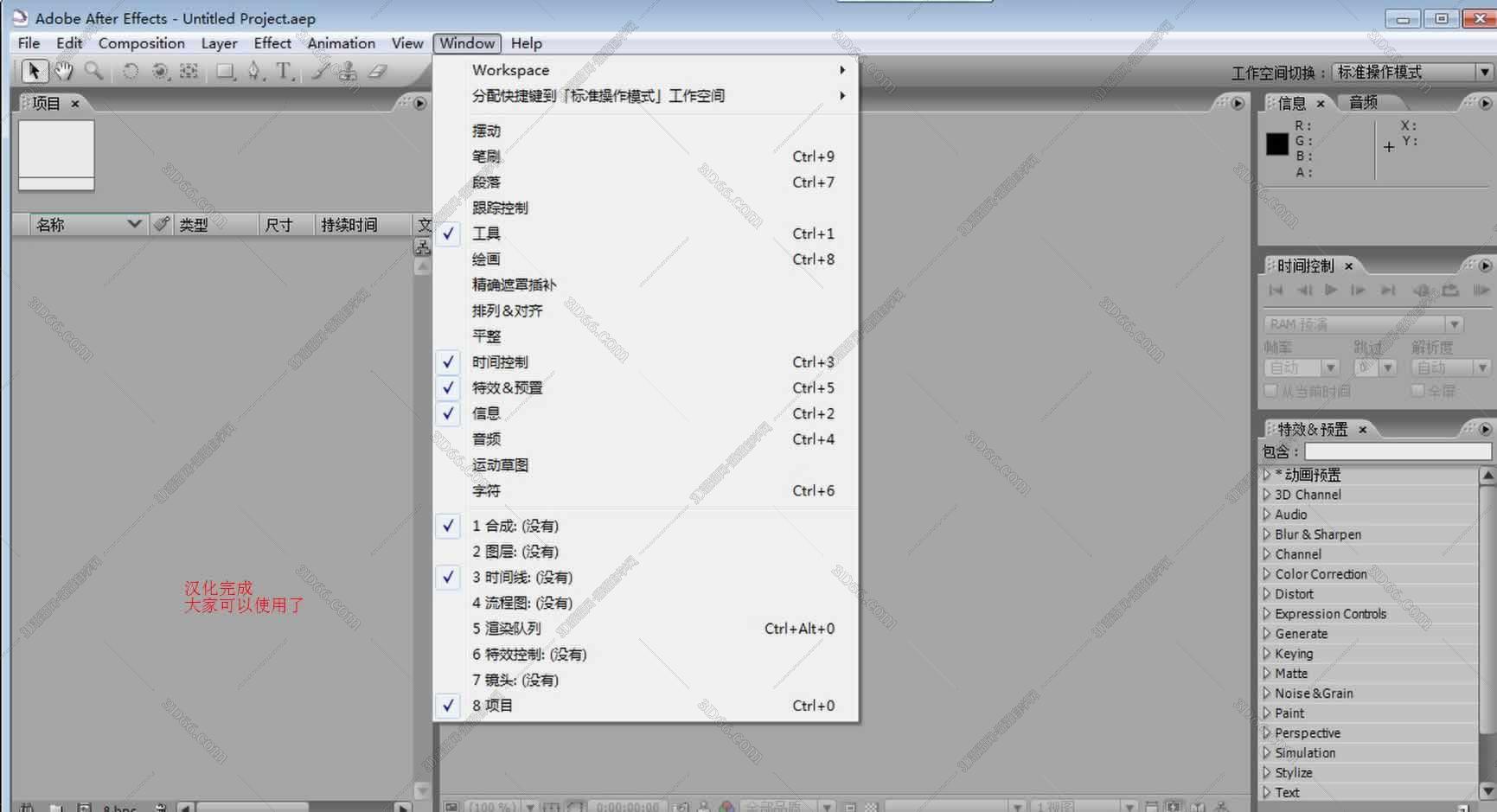This screenshot has height=812, width=1497.
Task: Click First Frame button in 时间控制
Action: (x=1276, y=290)
